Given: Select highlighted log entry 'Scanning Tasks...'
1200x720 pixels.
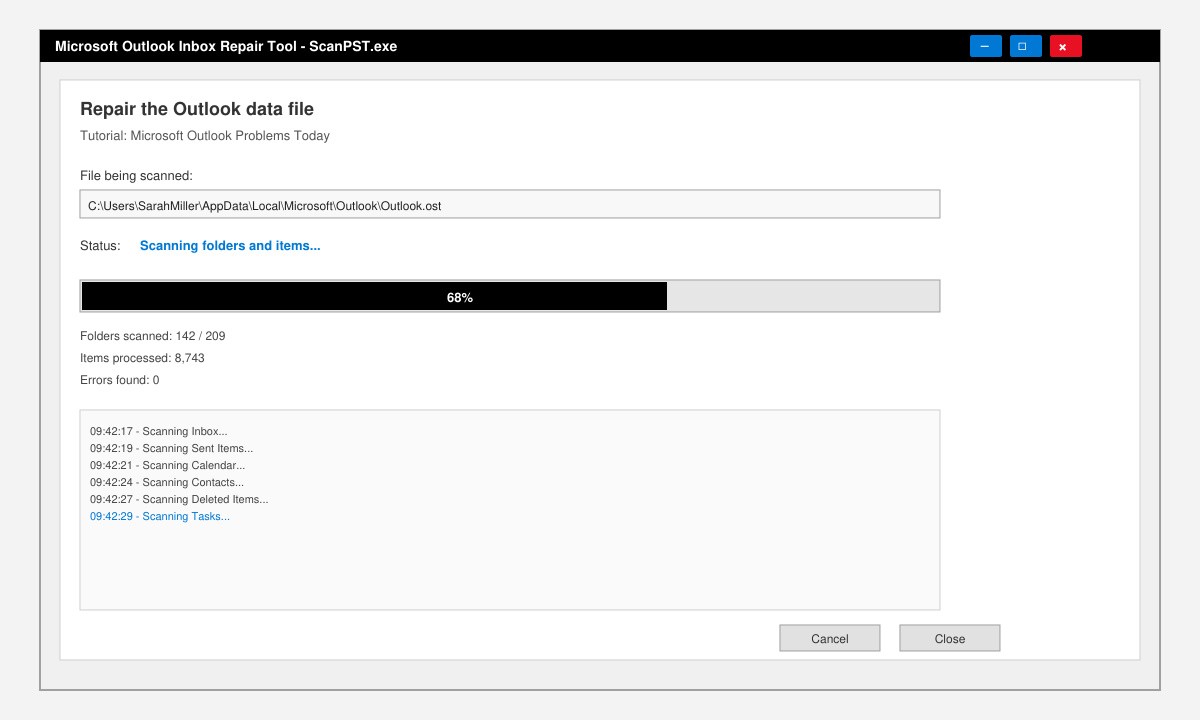Looking at the screenshot, I should (160, 517).
